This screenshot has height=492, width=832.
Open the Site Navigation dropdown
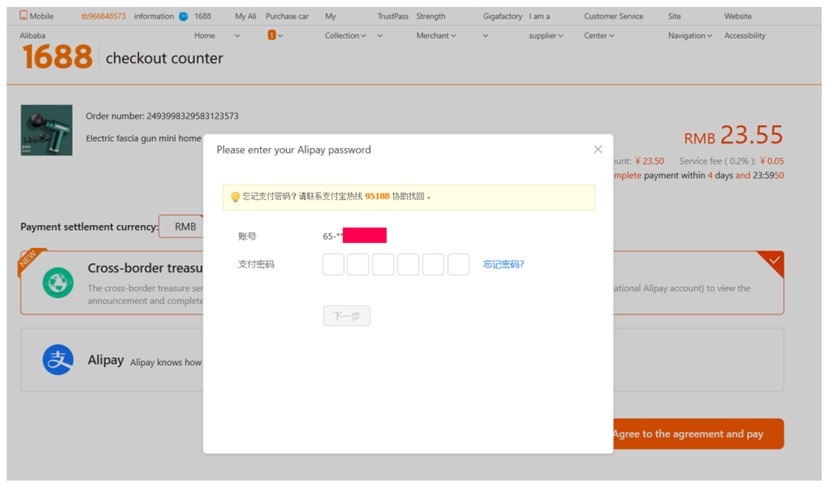click(690, 36)
